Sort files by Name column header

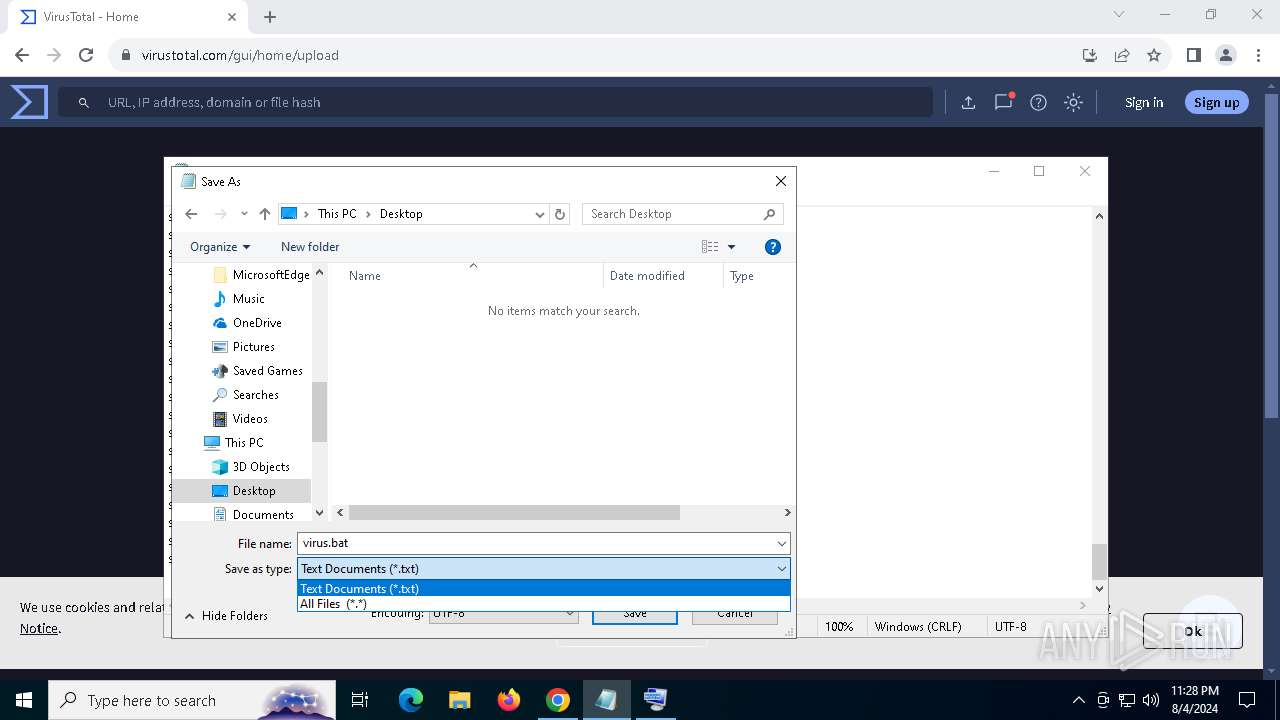365,276
